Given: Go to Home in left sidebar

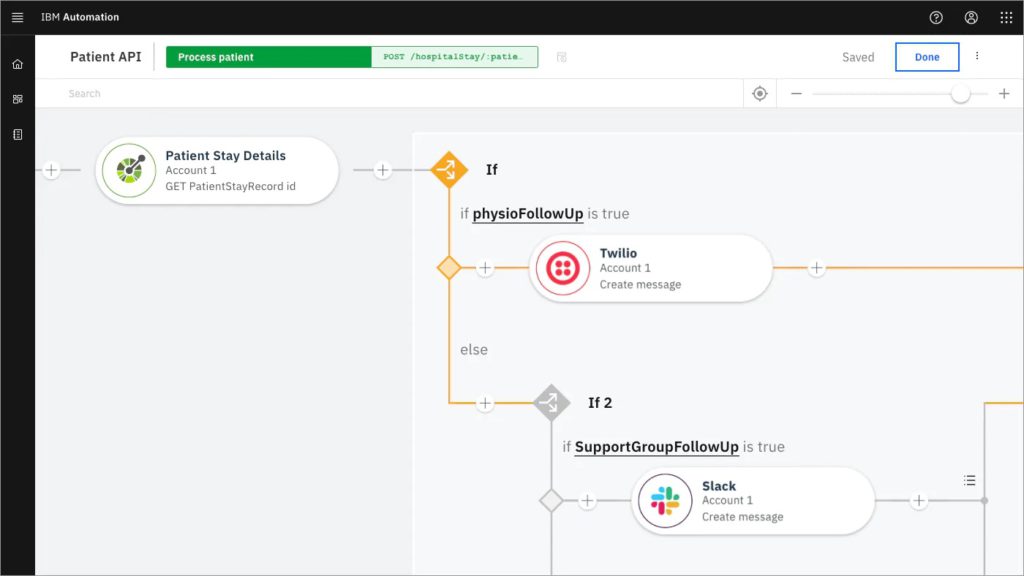Looking at the screenshot, I should point(18,64).
